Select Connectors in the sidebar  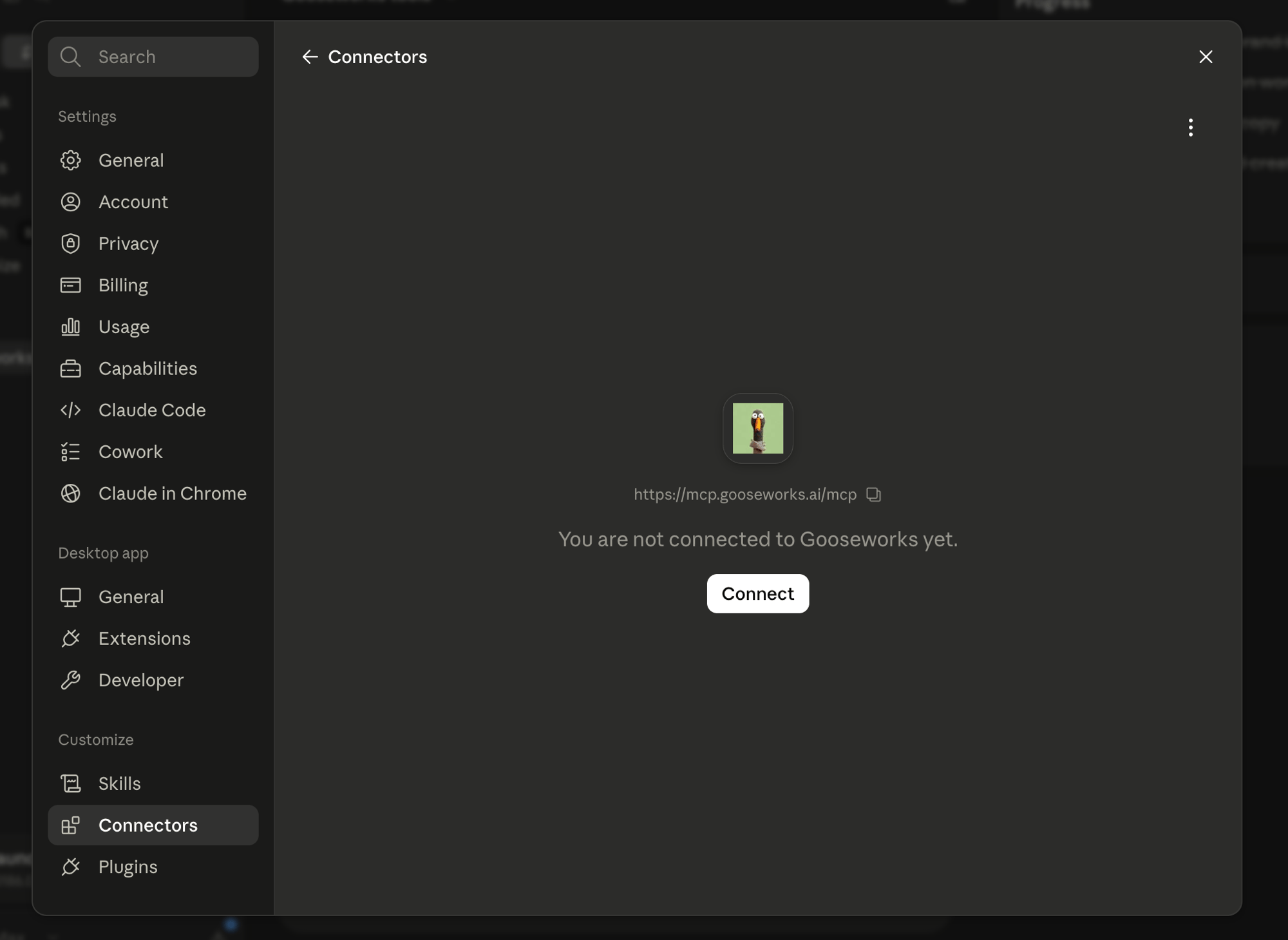click(x=153, y=825)
